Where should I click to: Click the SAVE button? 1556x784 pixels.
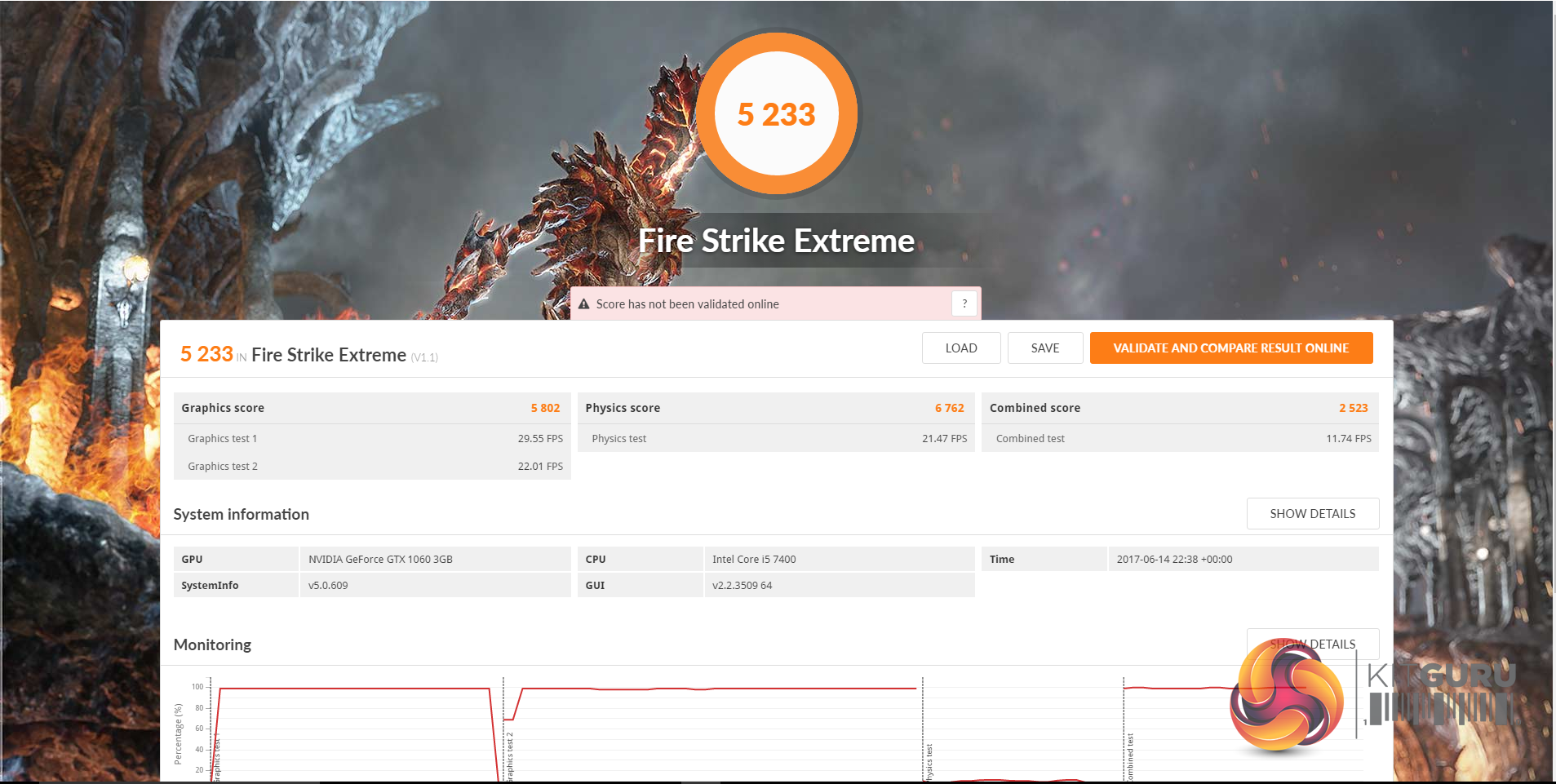1045,348
